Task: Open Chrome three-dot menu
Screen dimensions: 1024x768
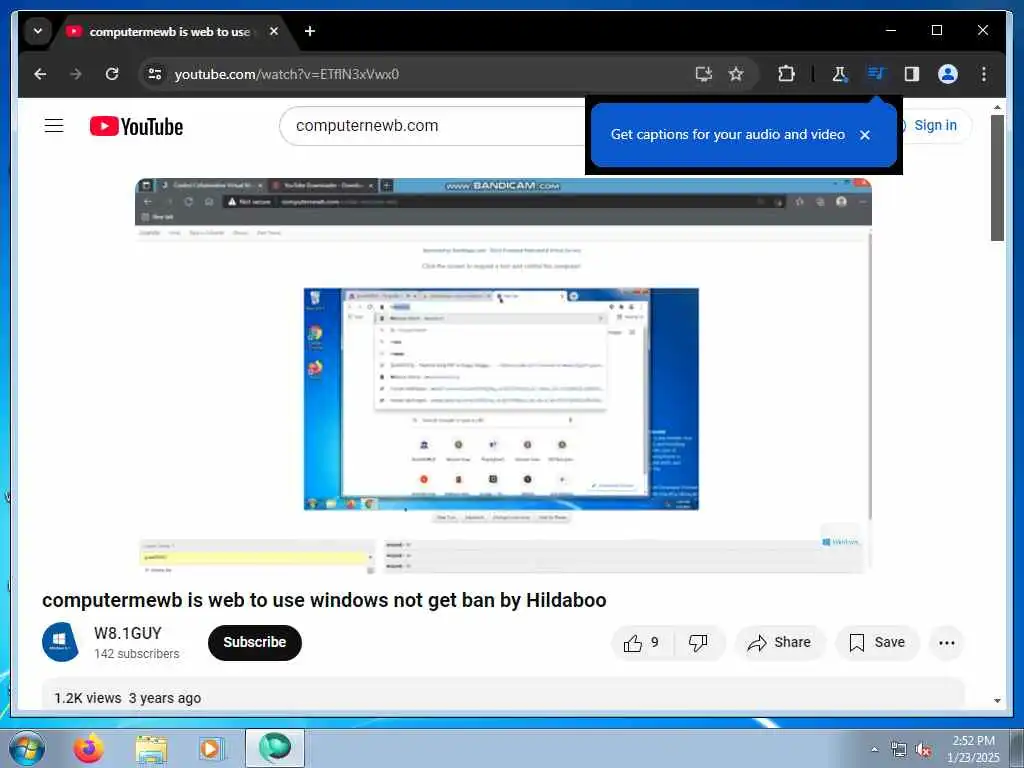Action: pyautogui.click(x=984, y=74)
